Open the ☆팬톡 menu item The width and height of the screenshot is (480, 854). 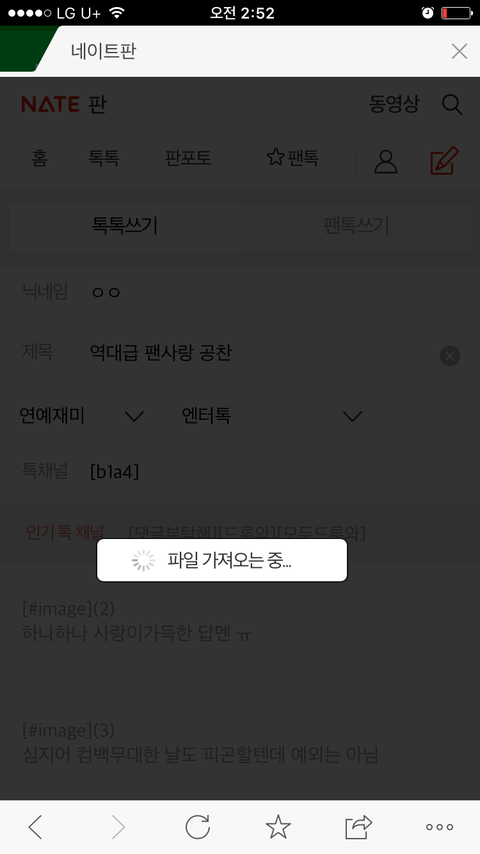293,158
